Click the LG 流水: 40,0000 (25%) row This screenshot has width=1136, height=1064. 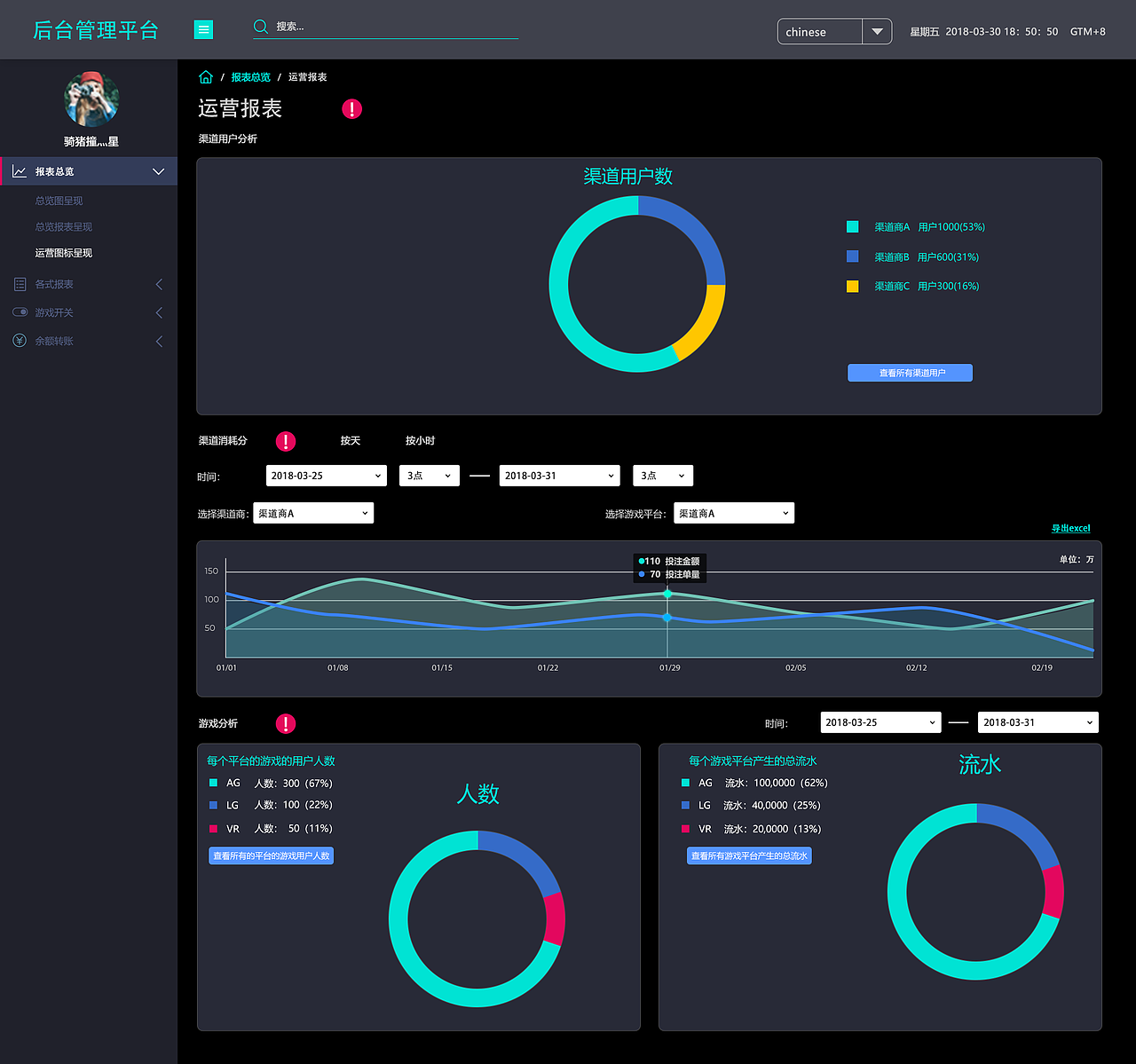751,806
